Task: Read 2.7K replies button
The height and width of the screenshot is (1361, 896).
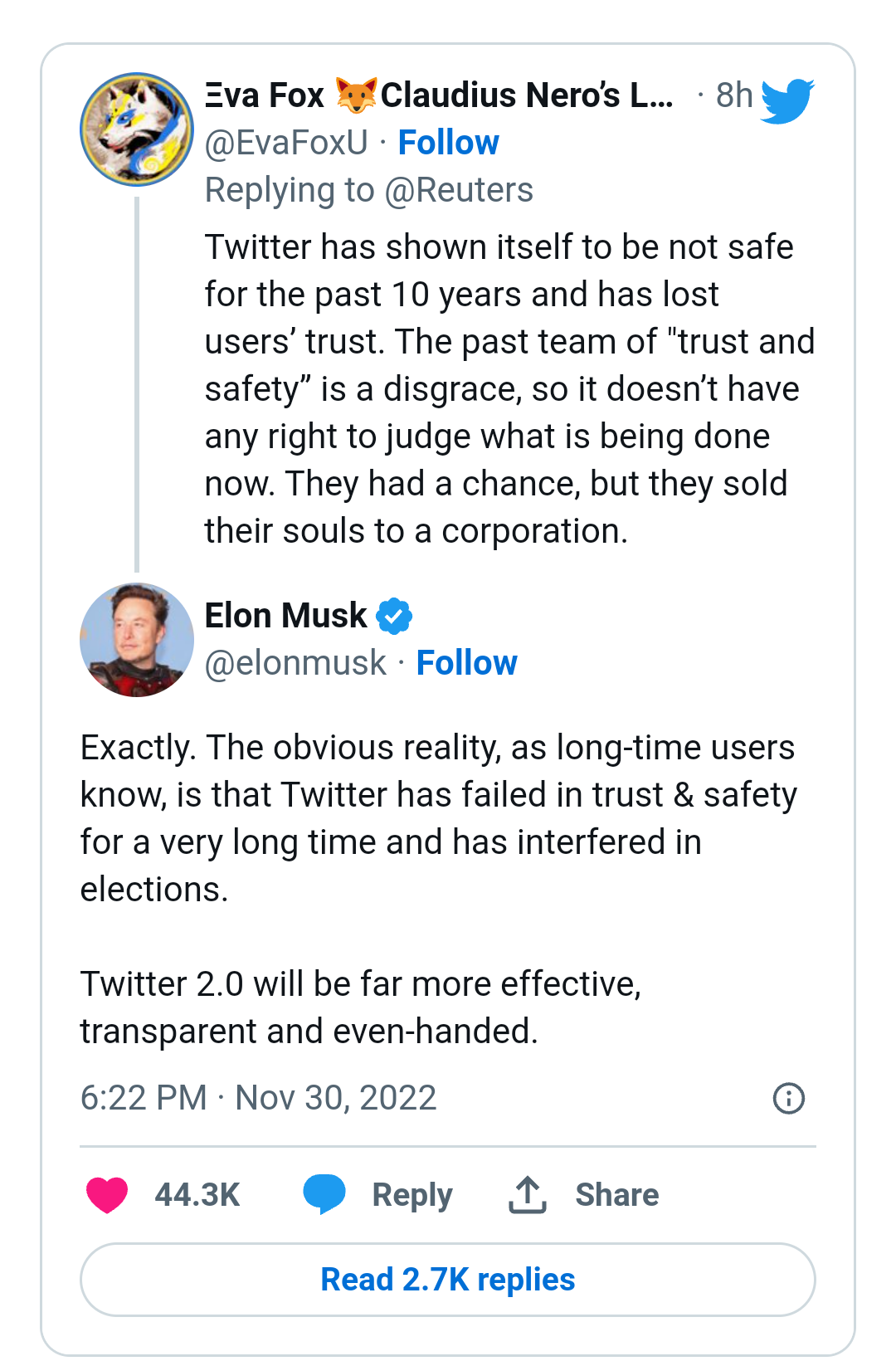Action: [448, 1280]
